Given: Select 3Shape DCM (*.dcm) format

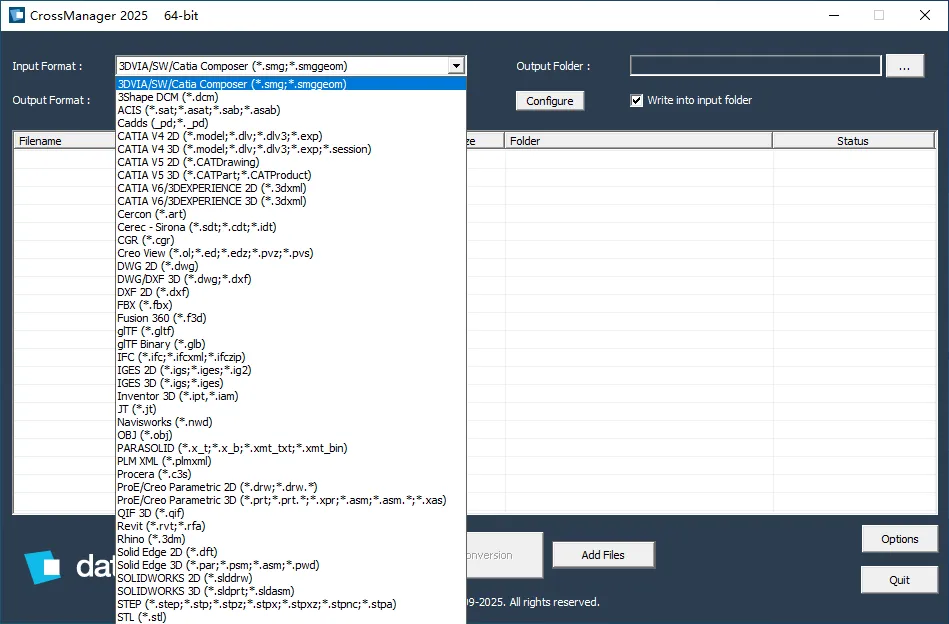Looking at the screenshot, I should 291,97.
